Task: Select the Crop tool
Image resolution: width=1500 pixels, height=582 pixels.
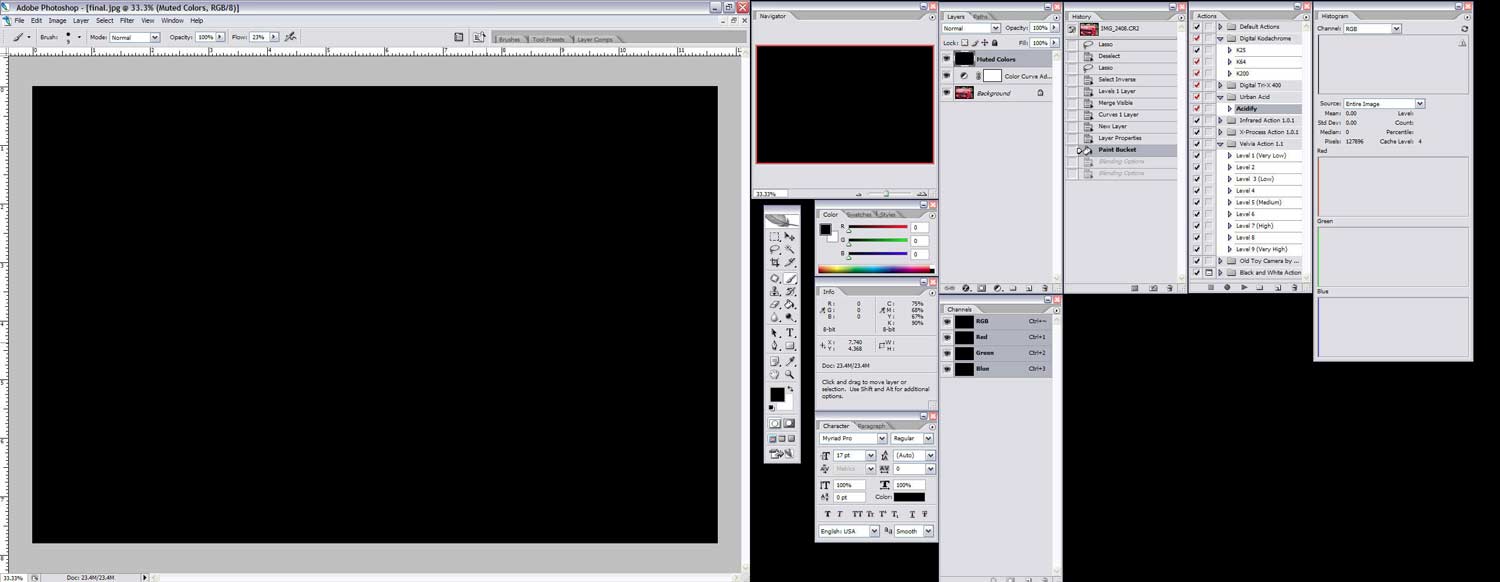Action: [775, 263]
